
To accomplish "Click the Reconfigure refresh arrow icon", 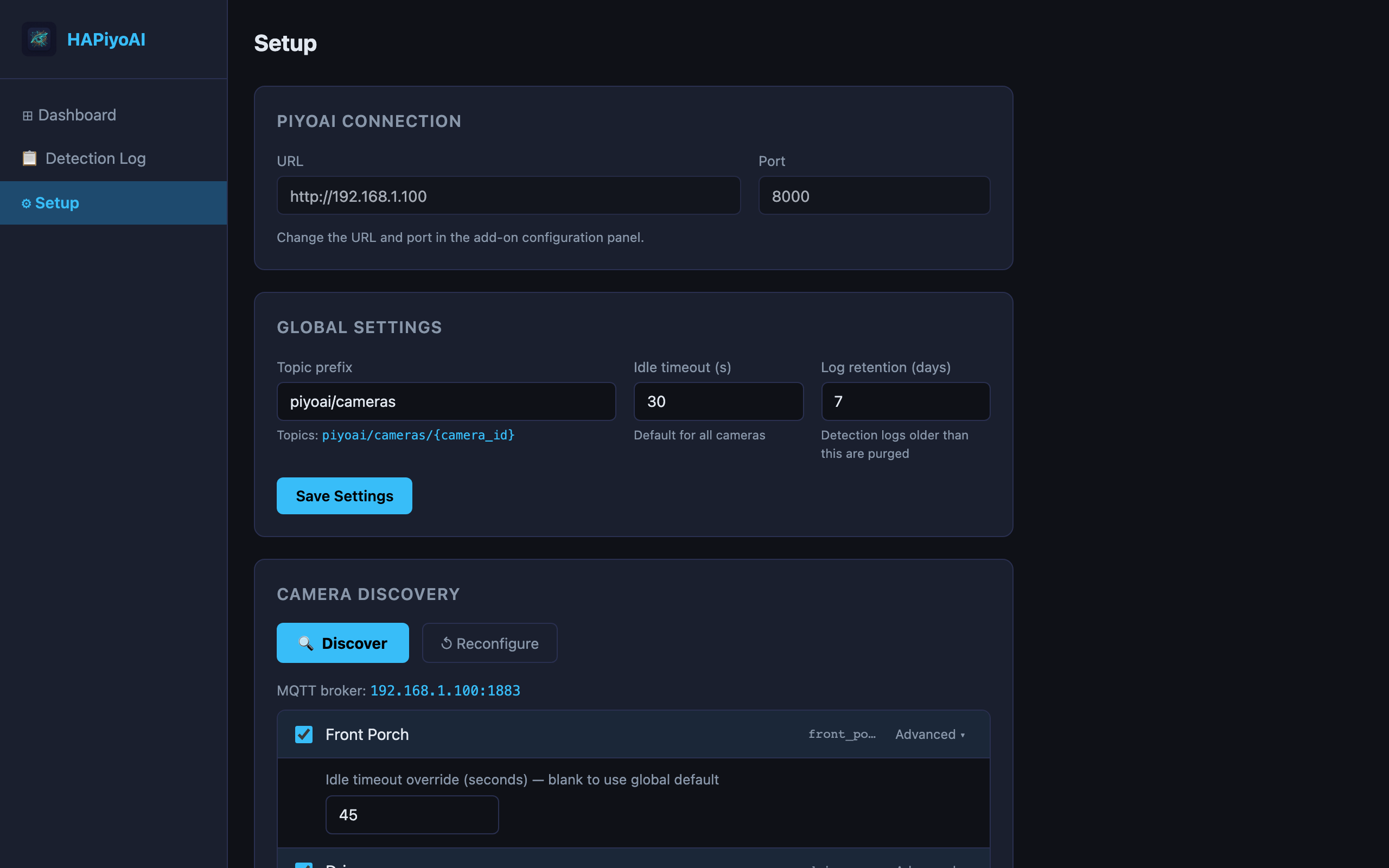I will [x=447, y=643].
